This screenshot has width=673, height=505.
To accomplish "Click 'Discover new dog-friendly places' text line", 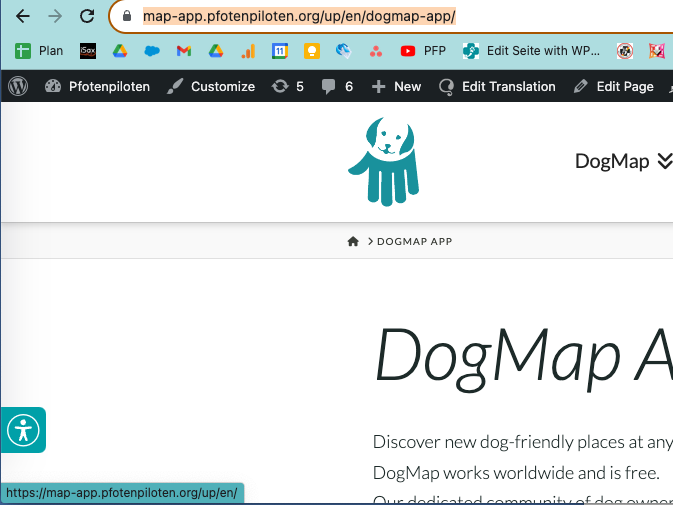I will [523, 442].
